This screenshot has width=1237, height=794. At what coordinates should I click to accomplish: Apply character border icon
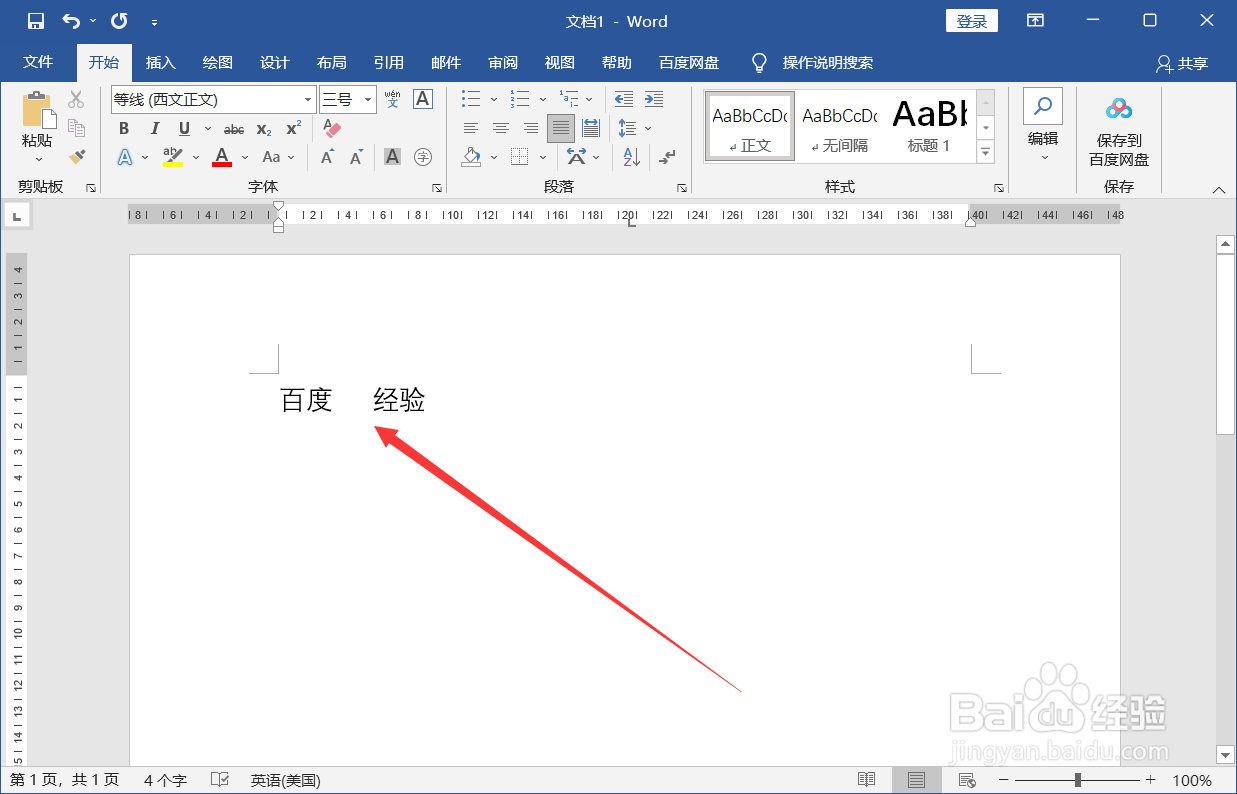pyautogui.click(x=423, y=99)
